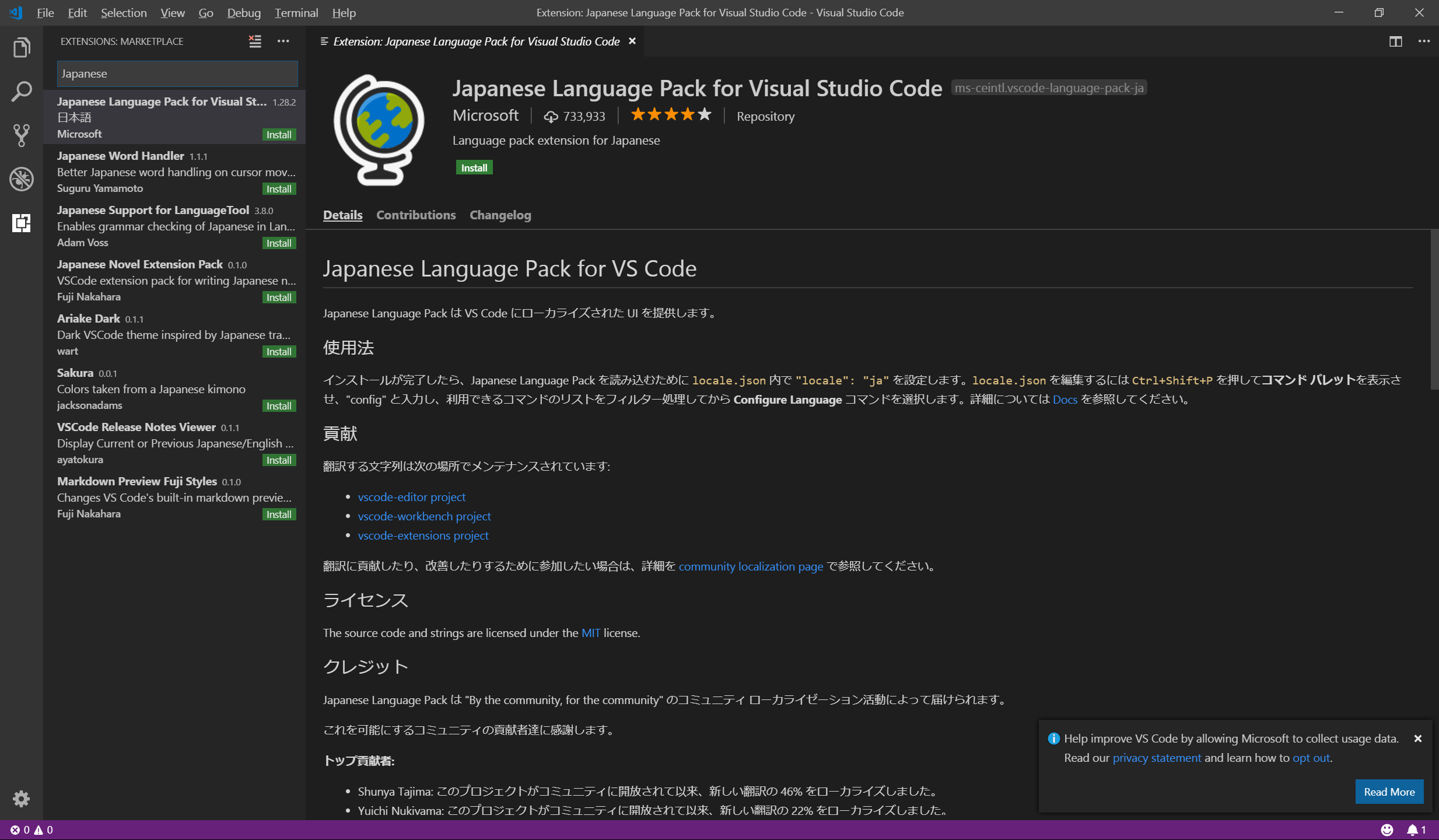
Task: Install Japanese Support for LanguageTool
Action: (x=279, y=243)
